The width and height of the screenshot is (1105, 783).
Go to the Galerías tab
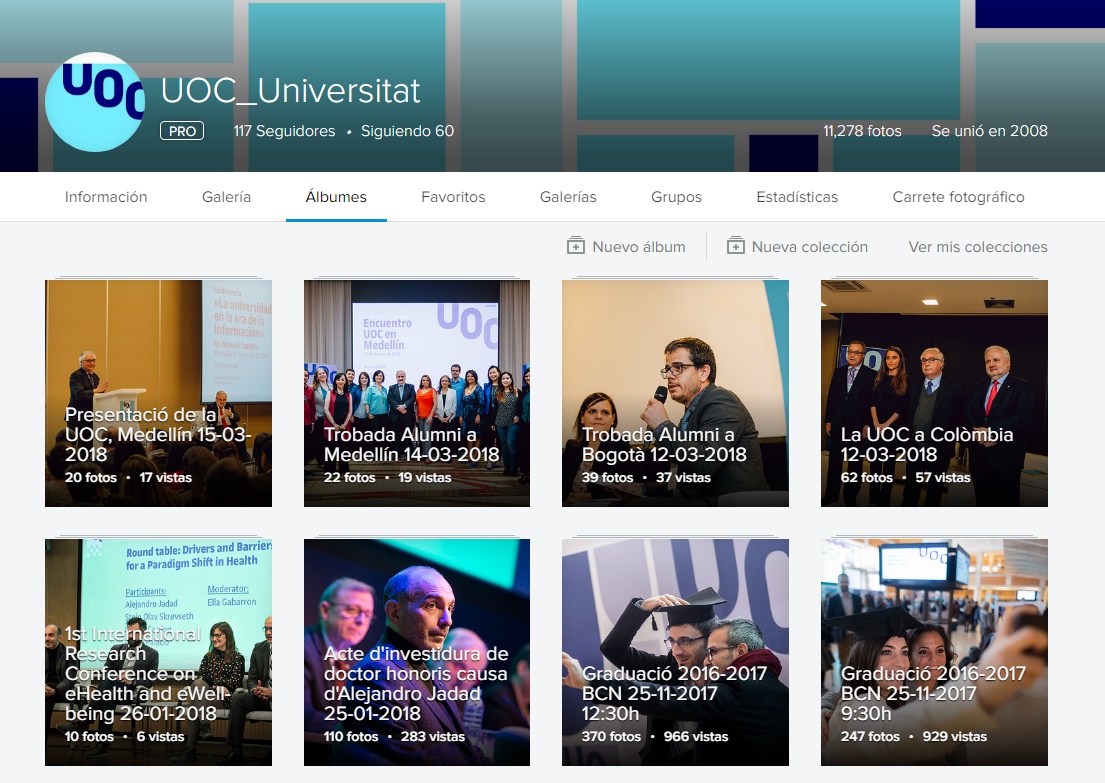point(568,197)
